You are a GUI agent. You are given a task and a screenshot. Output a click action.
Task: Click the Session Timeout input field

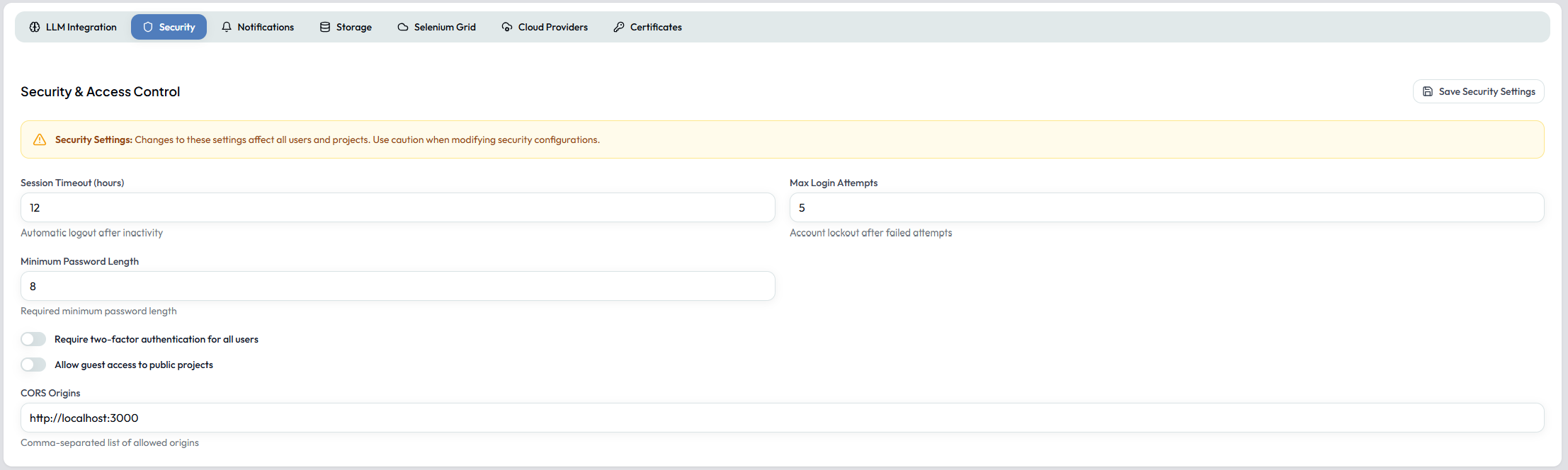pyautogui.click(x=398, y=207)
